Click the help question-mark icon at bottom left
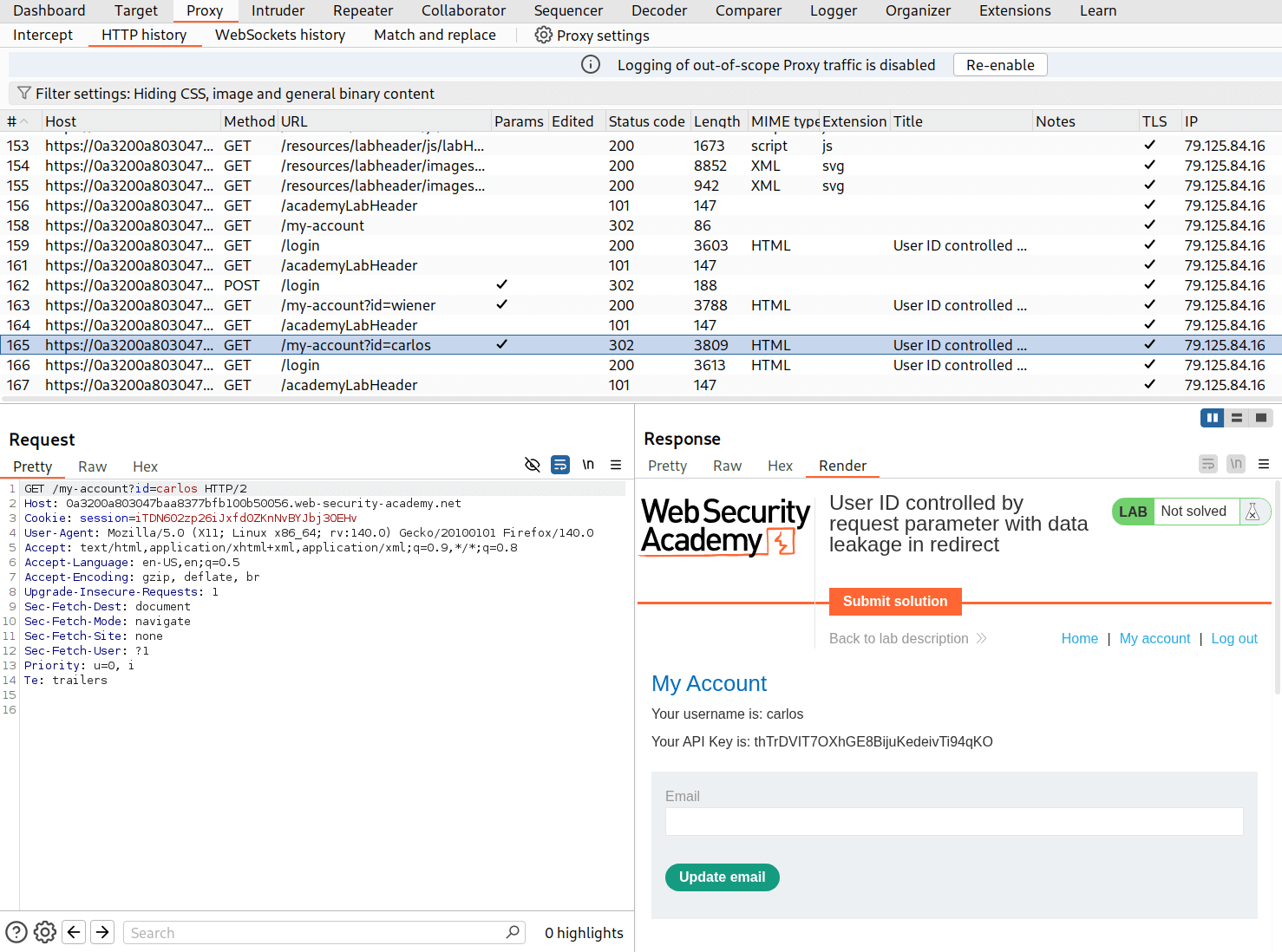This screenshot has width=1282, height=952. (16, 931)
